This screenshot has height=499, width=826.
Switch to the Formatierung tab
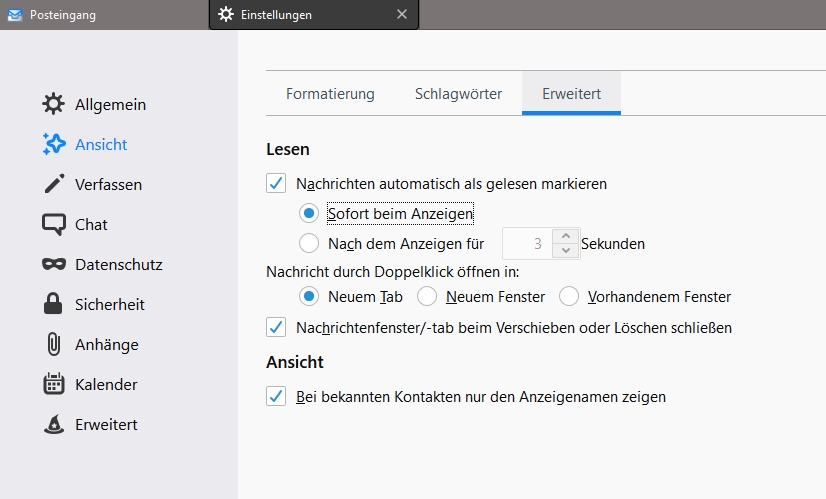click(330, 94)
